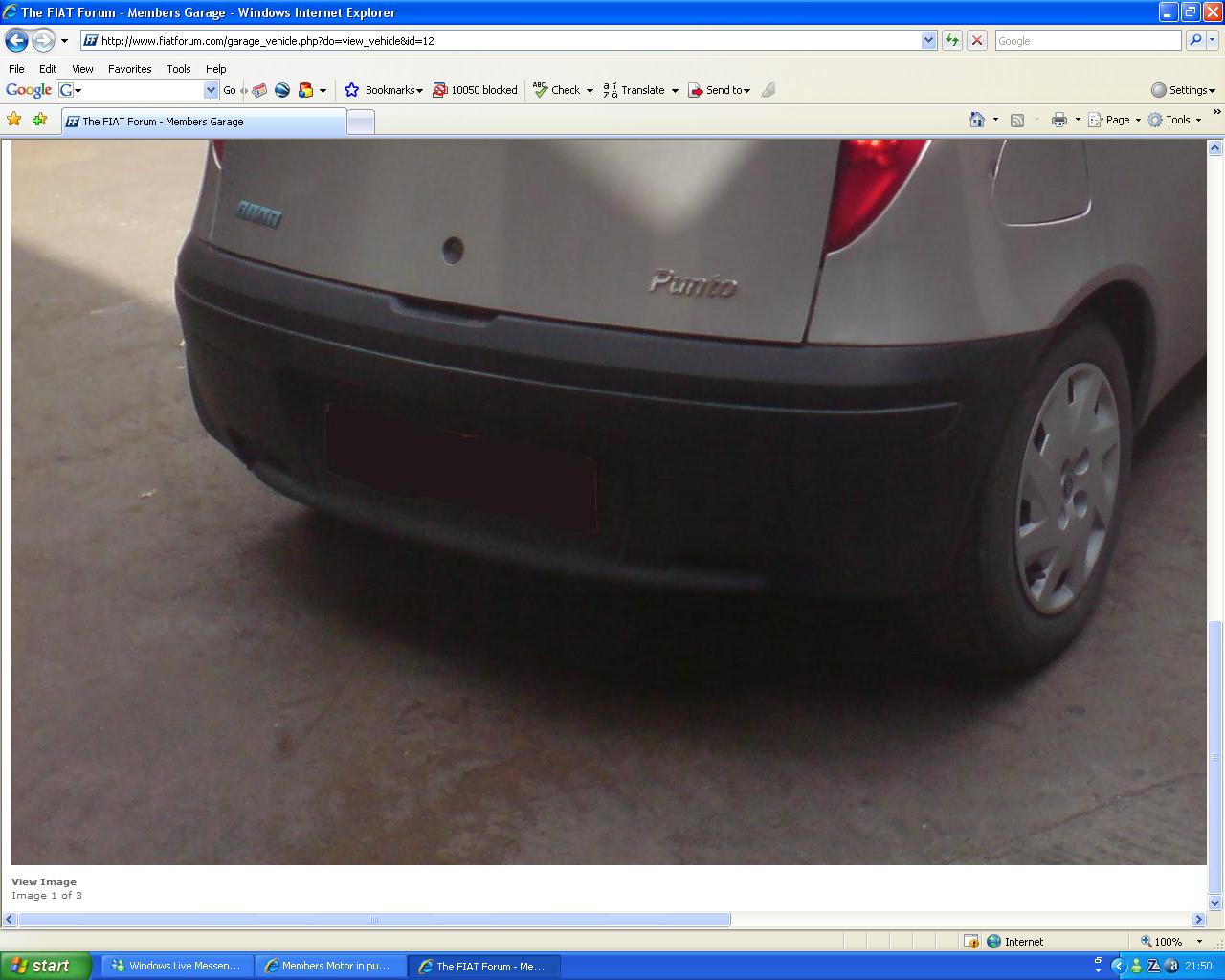Click the RSS feeds icon
This screenshot has height=980, width=1225.
1017,120
